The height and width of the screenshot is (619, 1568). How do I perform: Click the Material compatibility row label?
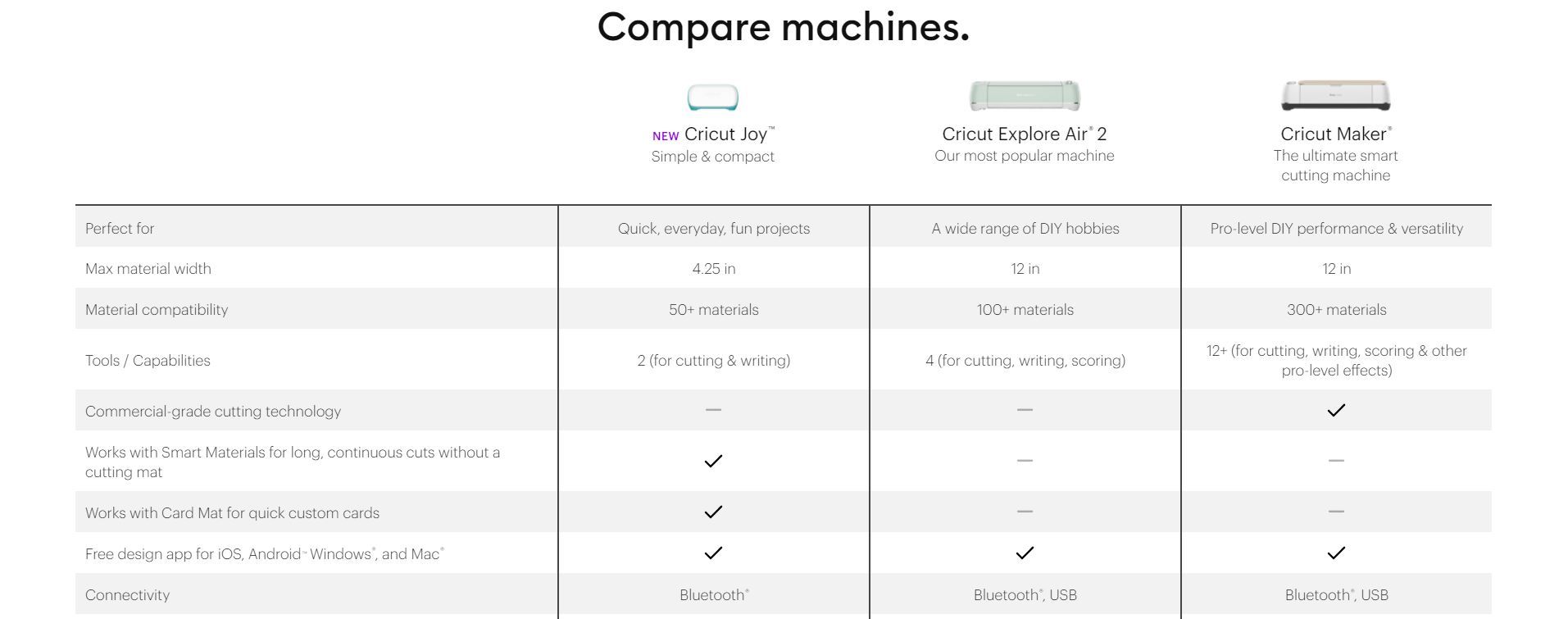coord(157,310)
